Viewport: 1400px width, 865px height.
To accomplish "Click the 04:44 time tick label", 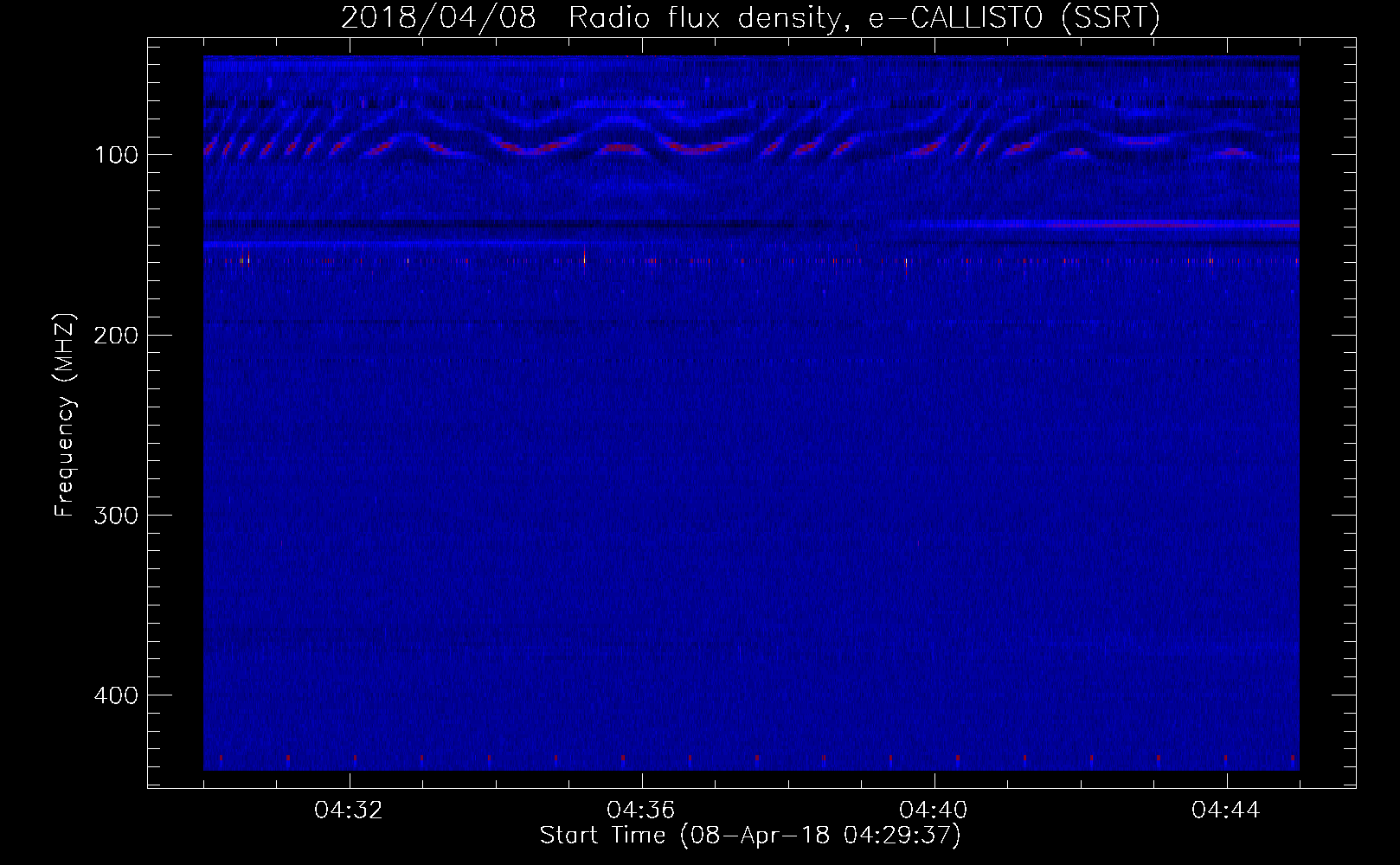I will [1226, 811].
